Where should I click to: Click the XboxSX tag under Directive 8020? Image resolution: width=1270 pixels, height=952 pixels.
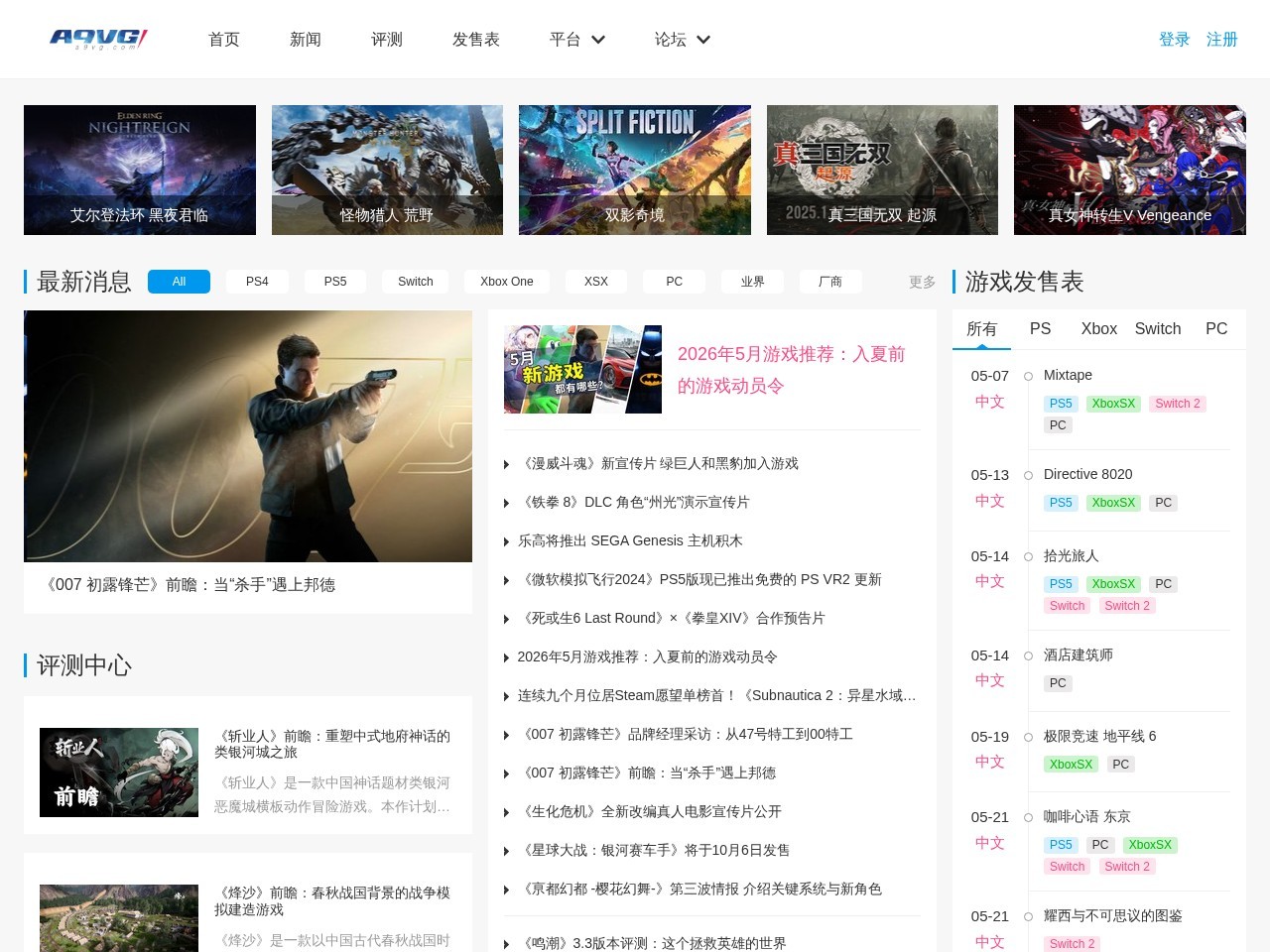coord(1113,503)
